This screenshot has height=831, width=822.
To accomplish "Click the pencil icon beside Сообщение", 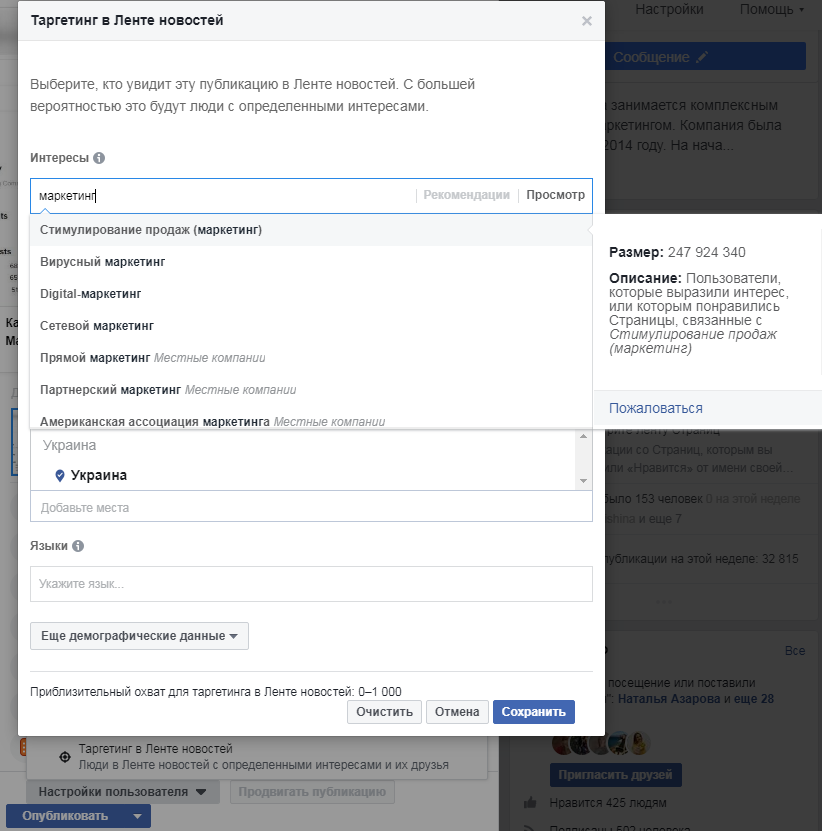I will (x=702, y=57).
